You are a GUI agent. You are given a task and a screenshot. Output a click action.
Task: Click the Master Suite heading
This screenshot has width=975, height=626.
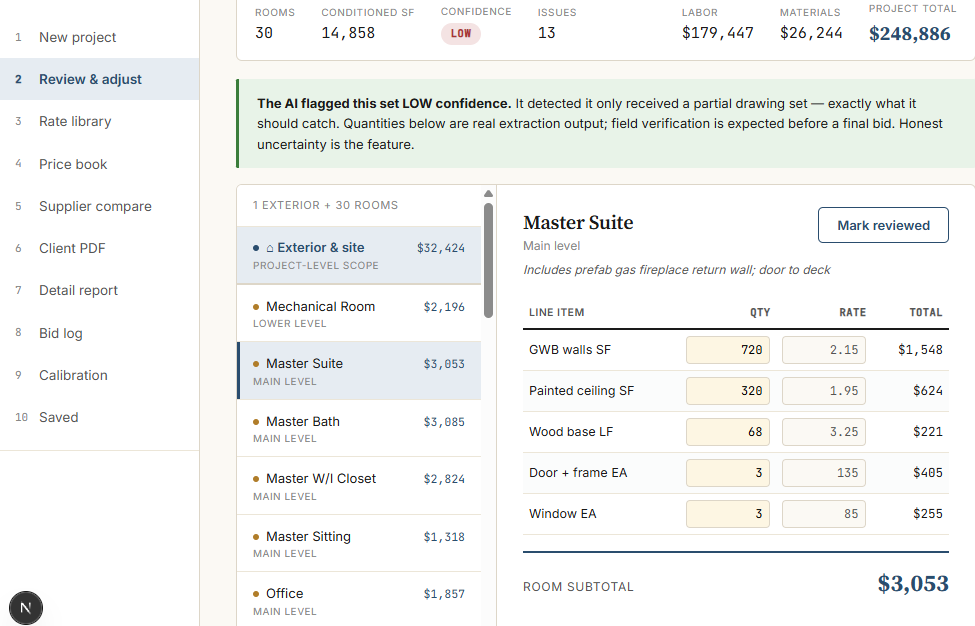click(578, 223)
